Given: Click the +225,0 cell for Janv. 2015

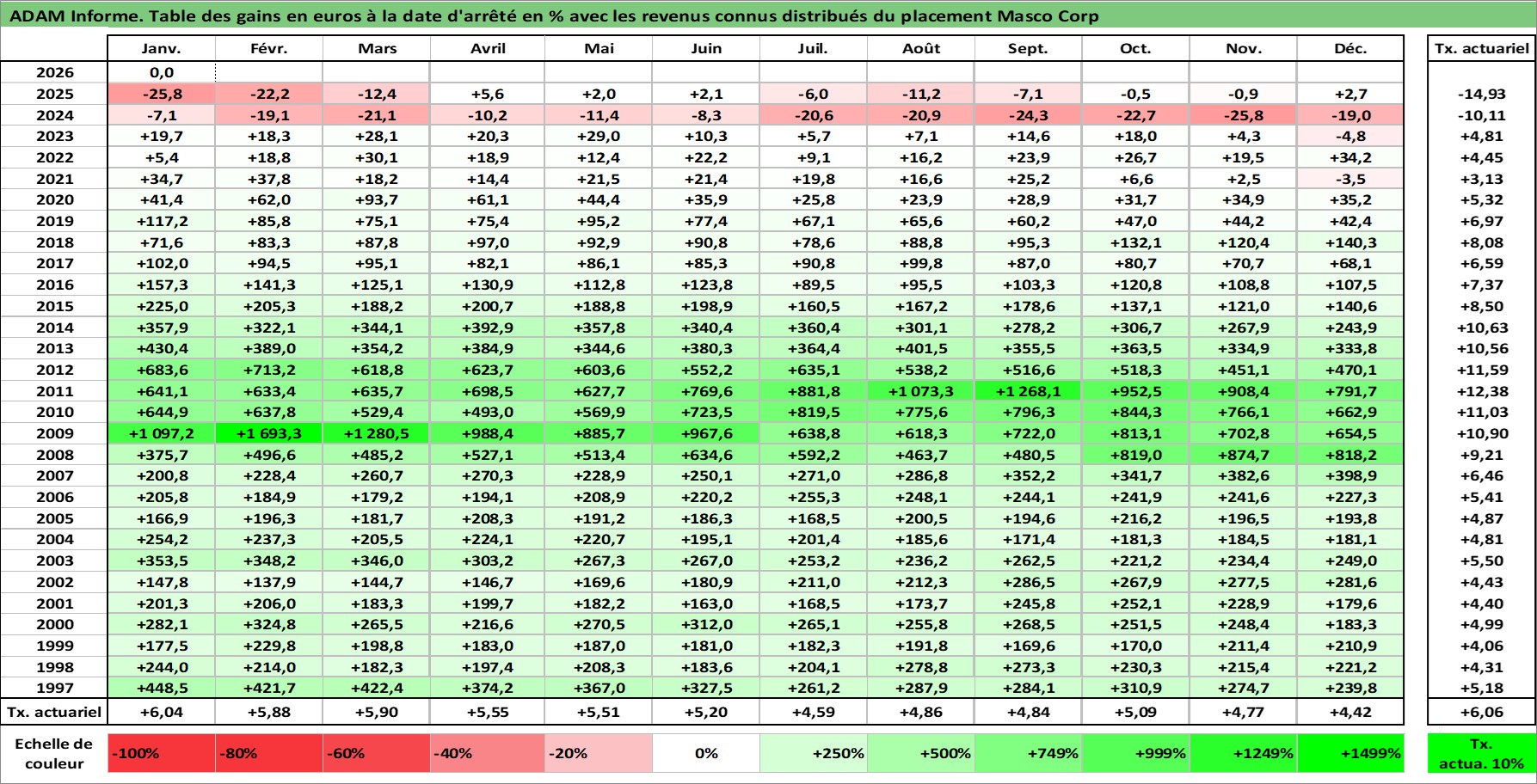Looking at the screenshot, I should [162, 306].
